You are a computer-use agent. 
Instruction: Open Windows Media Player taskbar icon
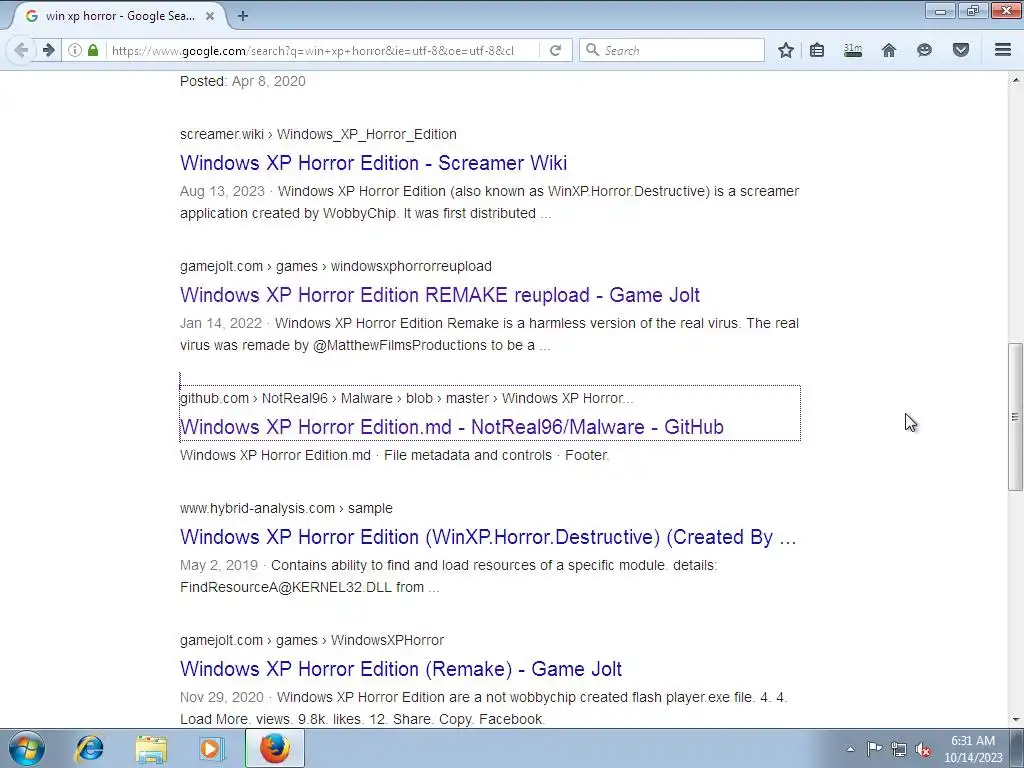pyautogui.click(x=211, y=748)
